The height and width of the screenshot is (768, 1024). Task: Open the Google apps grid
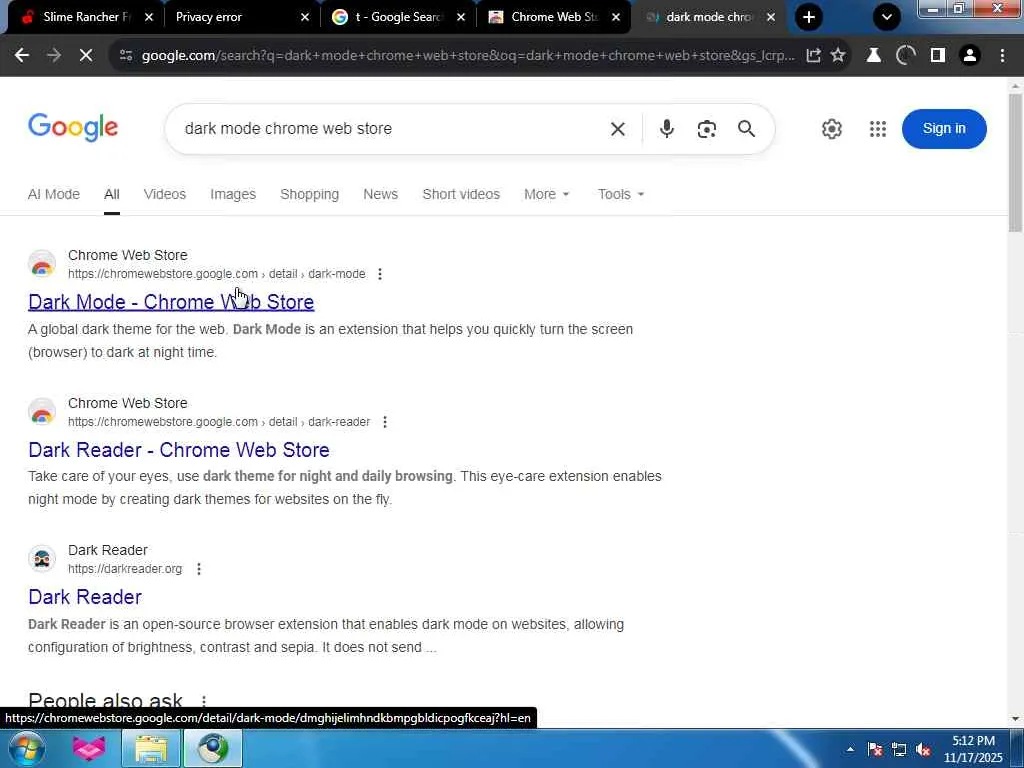878,129
